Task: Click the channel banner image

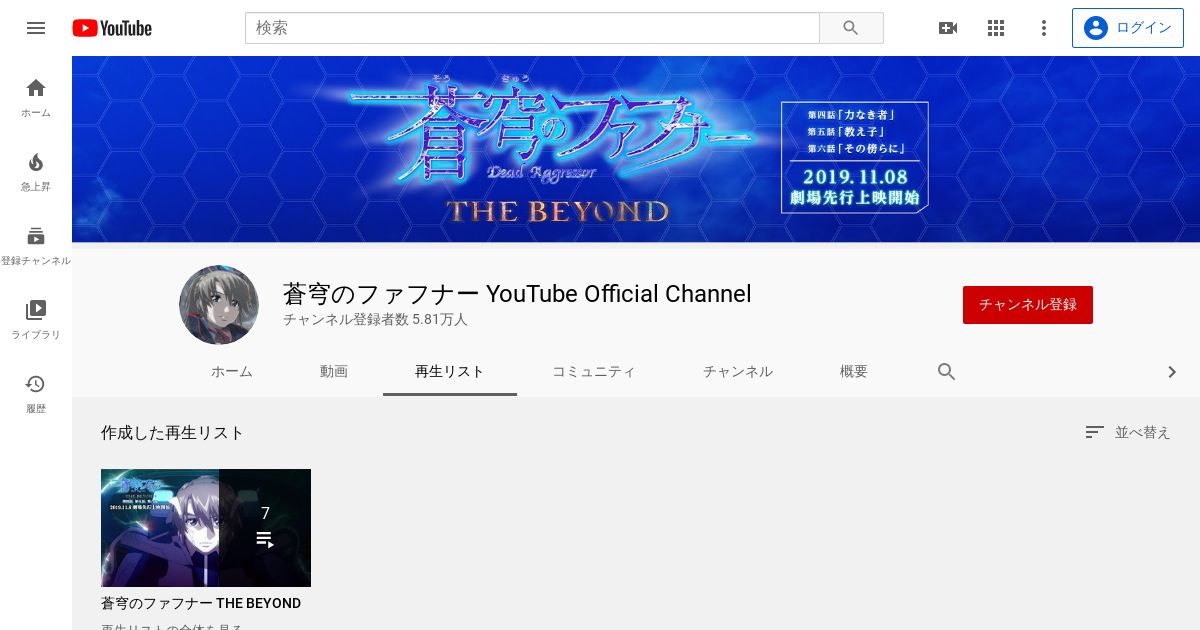Action: click(636, 149)
